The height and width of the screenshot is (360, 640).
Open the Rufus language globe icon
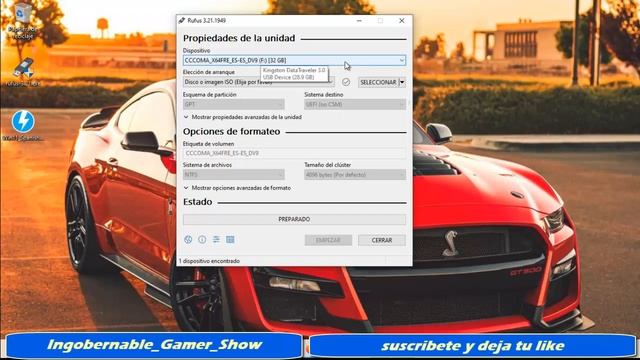click(188, 240)
